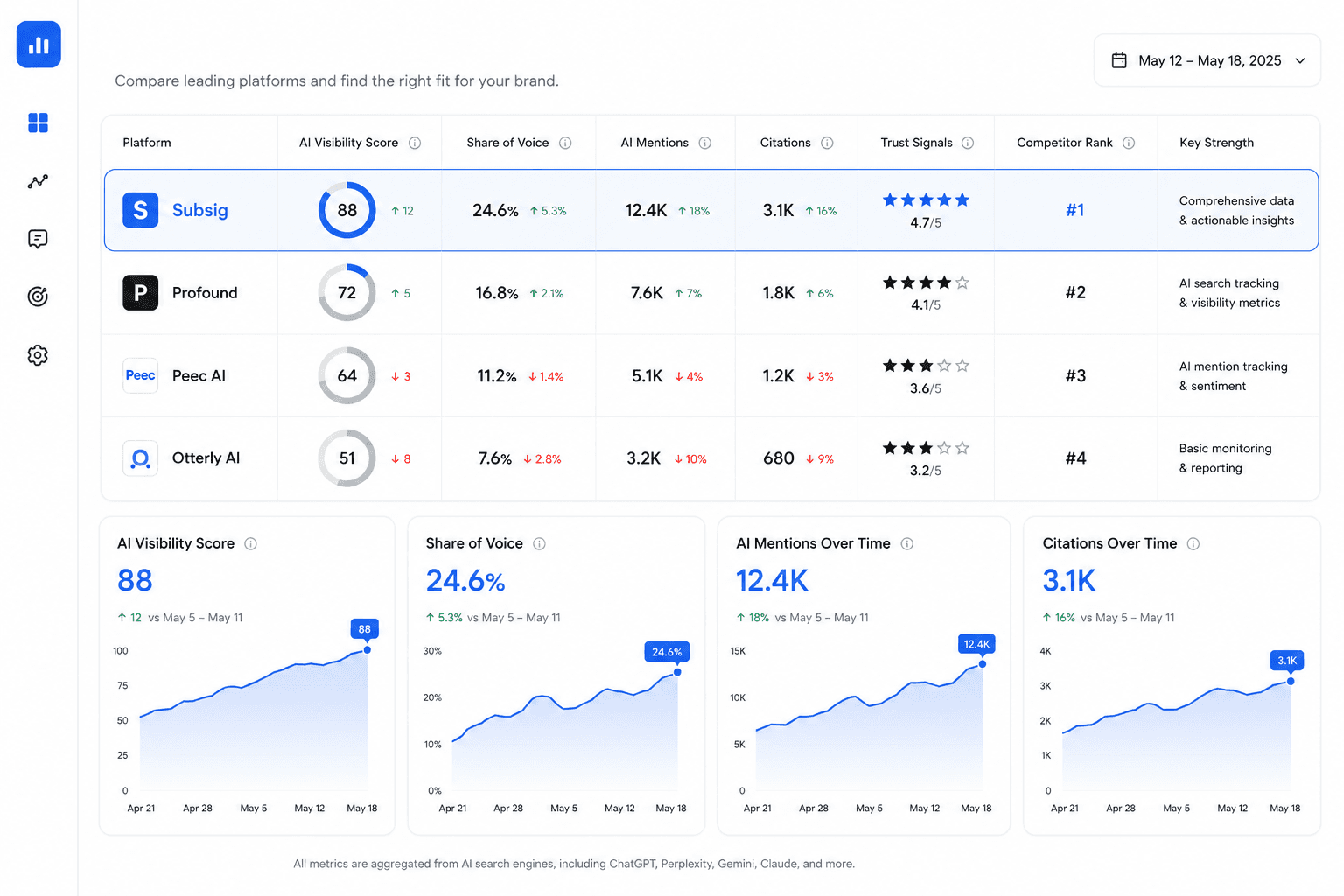The width and height of the screenshot is (1344, 896).
Task: Click info icon on AI Mentions Over Time card
Action: click(907, 544)
